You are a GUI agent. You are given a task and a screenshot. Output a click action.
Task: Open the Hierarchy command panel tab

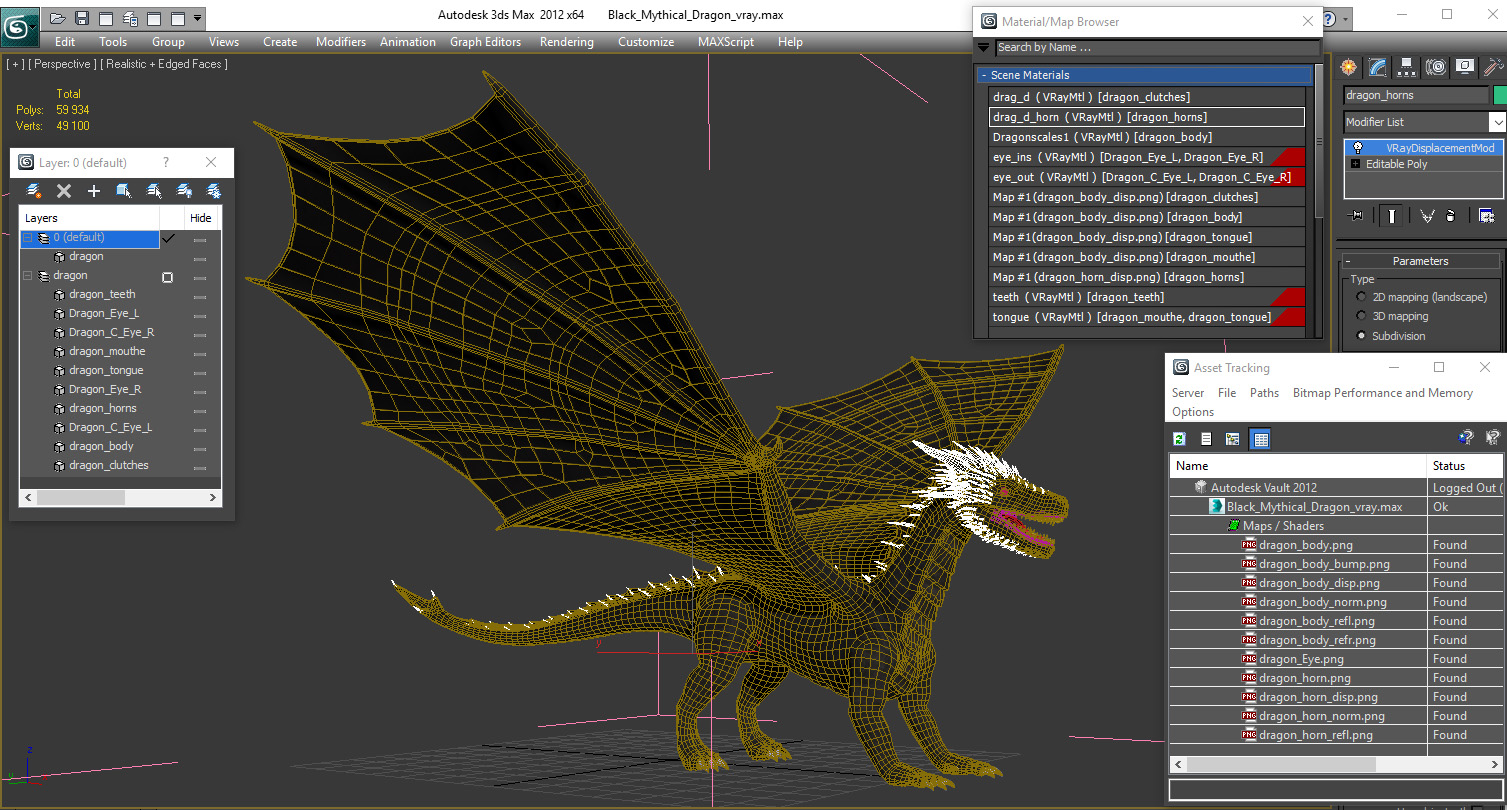(x=1407, y=67)
